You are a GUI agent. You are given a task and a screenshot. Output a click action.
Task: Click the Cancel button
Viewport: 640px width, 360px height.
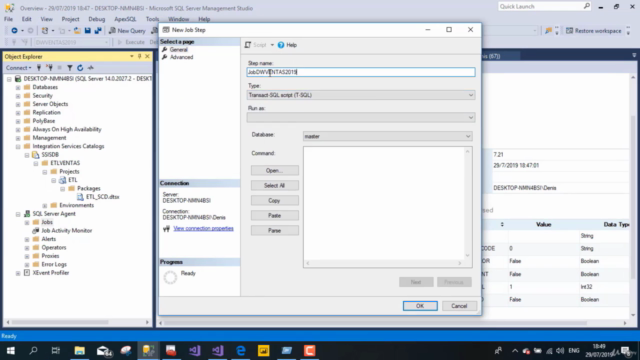[x=459, y=306]
